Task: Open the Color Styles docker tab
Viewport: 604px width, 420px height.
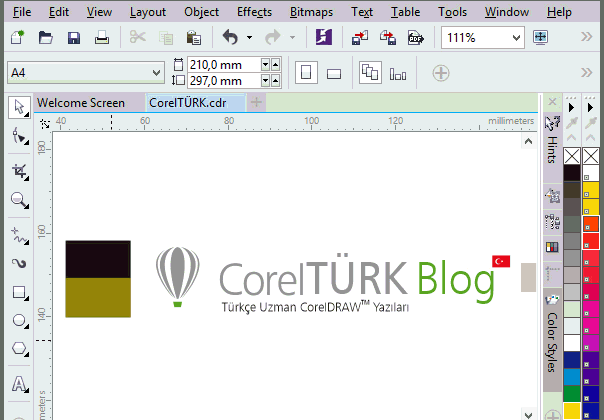Action: click(x=552, y=340)
